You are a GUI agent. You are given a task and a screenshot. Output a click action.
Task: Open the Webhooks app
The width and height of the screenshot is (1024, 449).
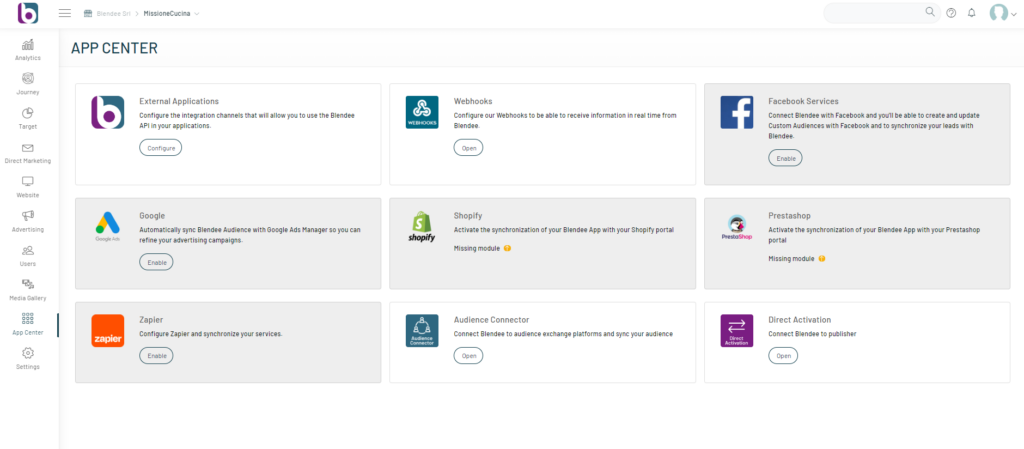pos(468,148)
